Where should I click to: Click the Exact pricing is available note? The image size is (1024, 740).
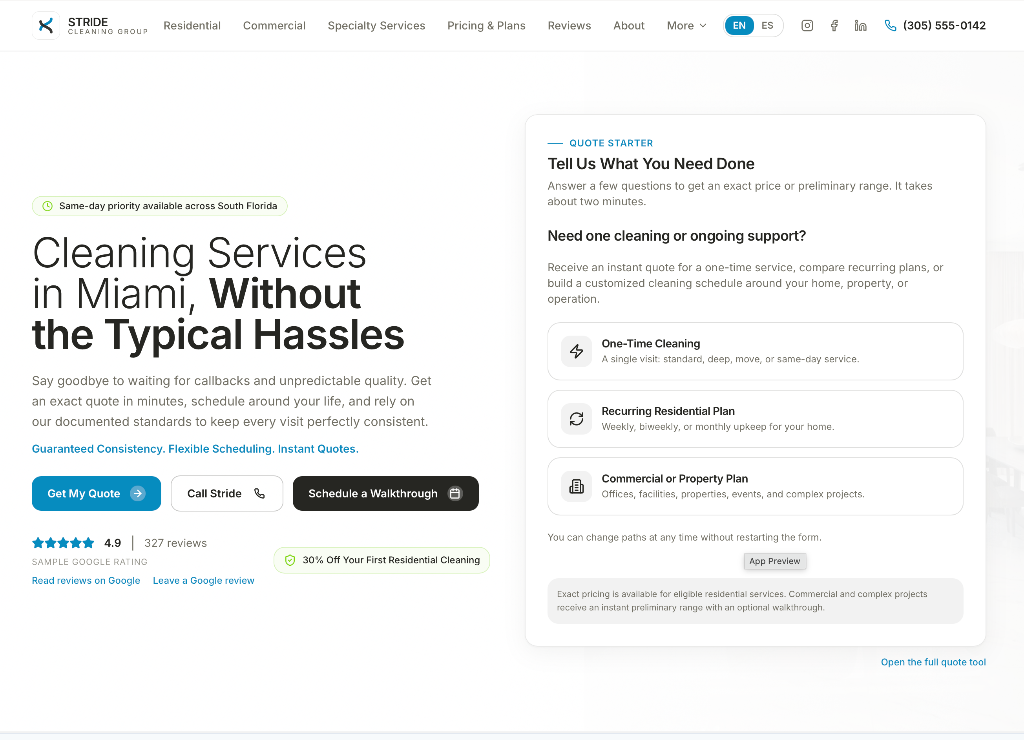(x=755, y=601)
